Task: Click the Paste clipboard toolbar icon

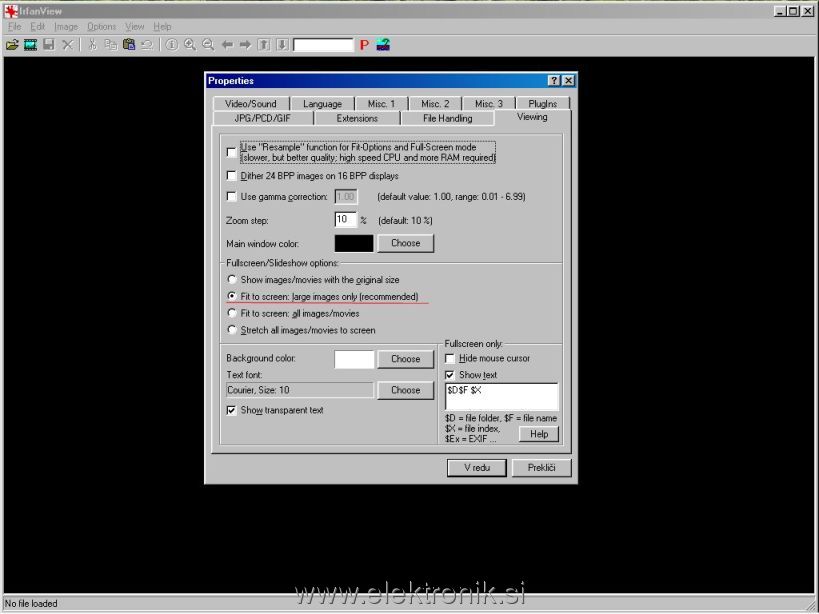Action: coord(129,45)
